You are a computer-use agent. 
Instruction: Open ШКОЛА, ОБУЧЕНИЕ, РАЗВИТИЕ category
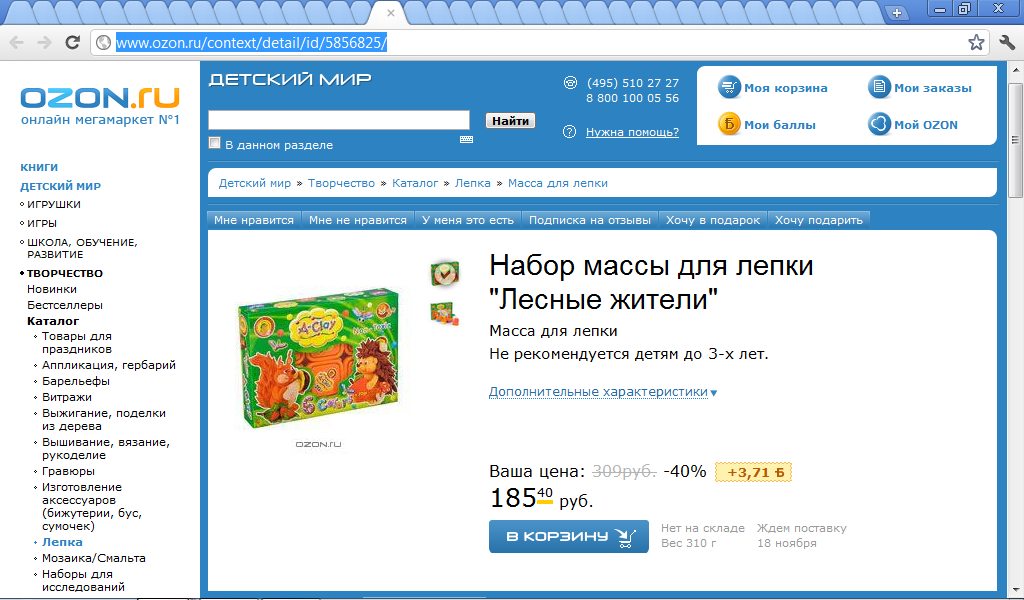(82, 248)
